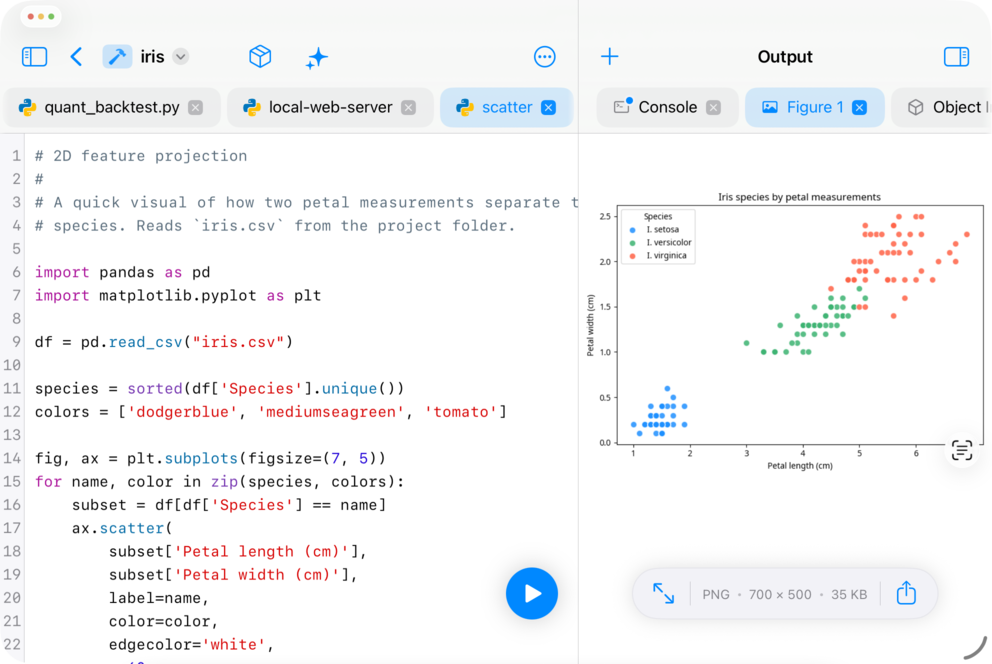Click 'iris.csv' string on line 9
Image resolution: width=992 pixels, height=664 pixels.
click(x=238, y=342)
